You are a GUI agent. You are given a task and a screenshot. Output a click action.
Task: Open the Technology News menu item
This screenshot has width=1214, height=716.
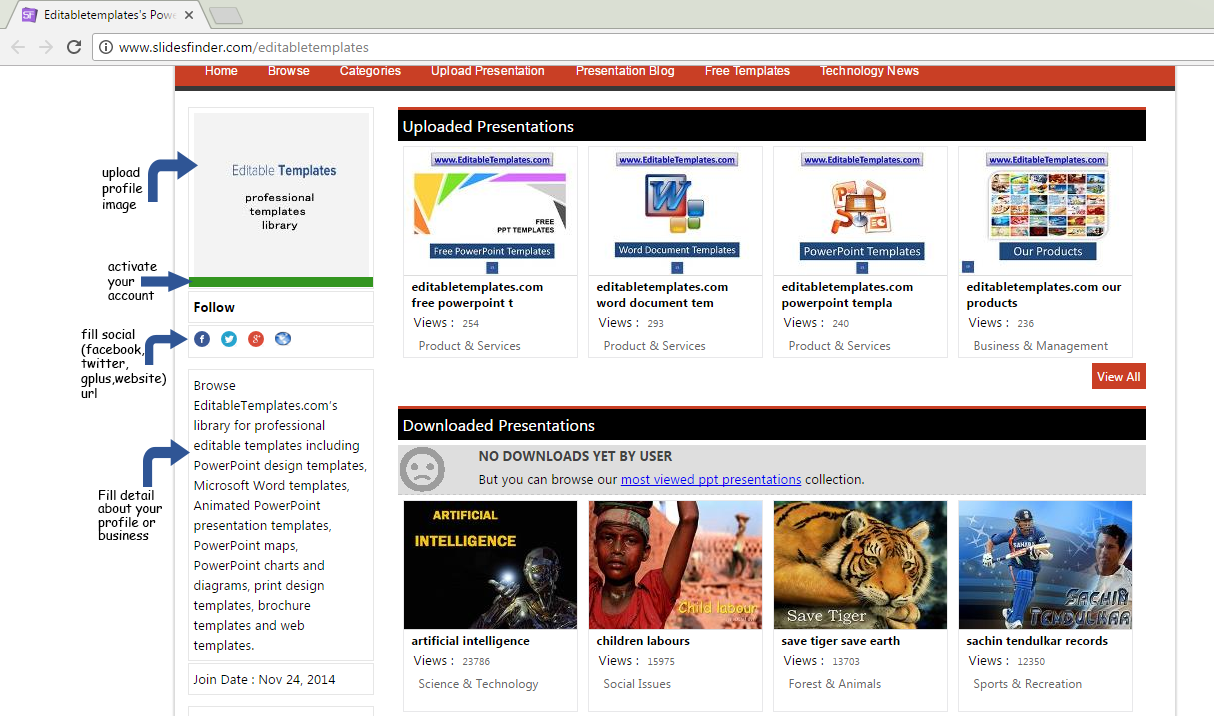tap(869, 71)
